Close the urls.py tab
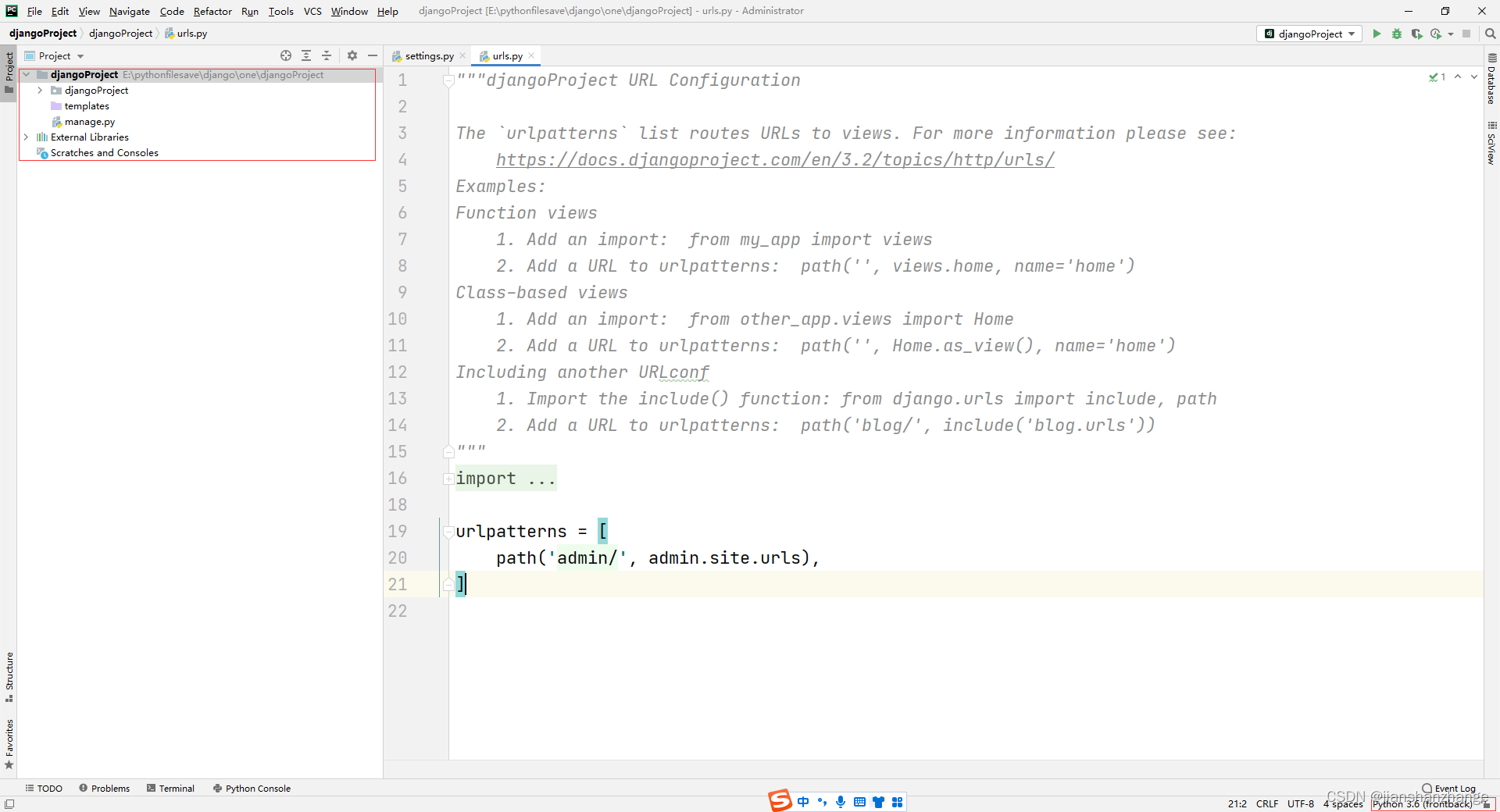Image resolution: width=1500 pixels, height=812 pixels. click(531, 55)
